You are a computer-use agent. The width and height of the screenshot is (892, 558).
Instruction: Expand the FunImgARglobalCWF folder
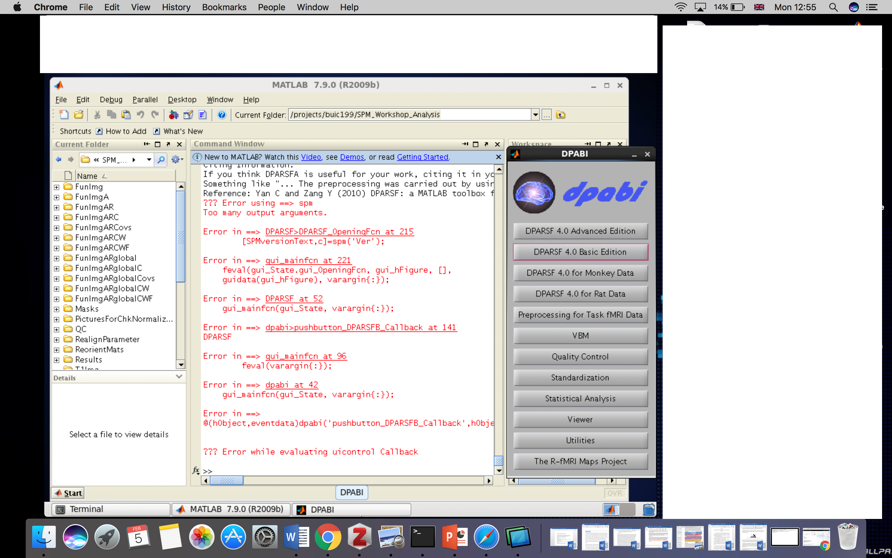pos(57,299)
